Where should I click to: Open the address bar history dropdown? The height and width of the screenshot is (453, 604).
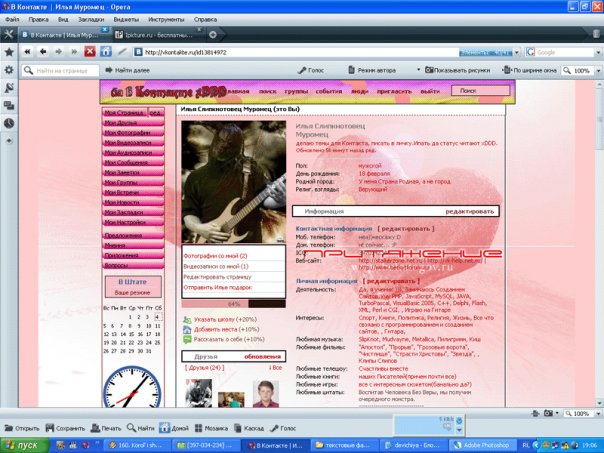pos(517,52)
